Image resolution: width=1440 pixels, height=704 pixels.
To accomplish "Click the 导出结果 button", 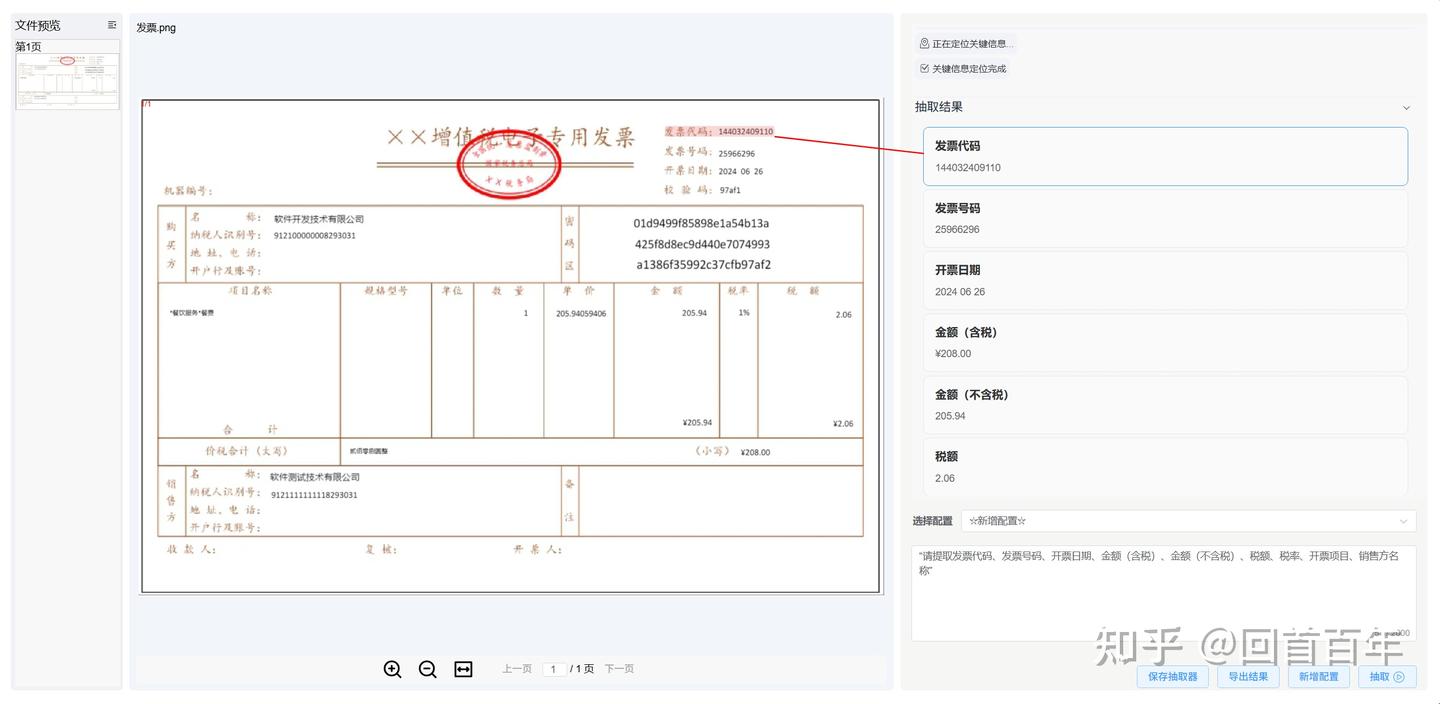I will (x=1248, y=676).
